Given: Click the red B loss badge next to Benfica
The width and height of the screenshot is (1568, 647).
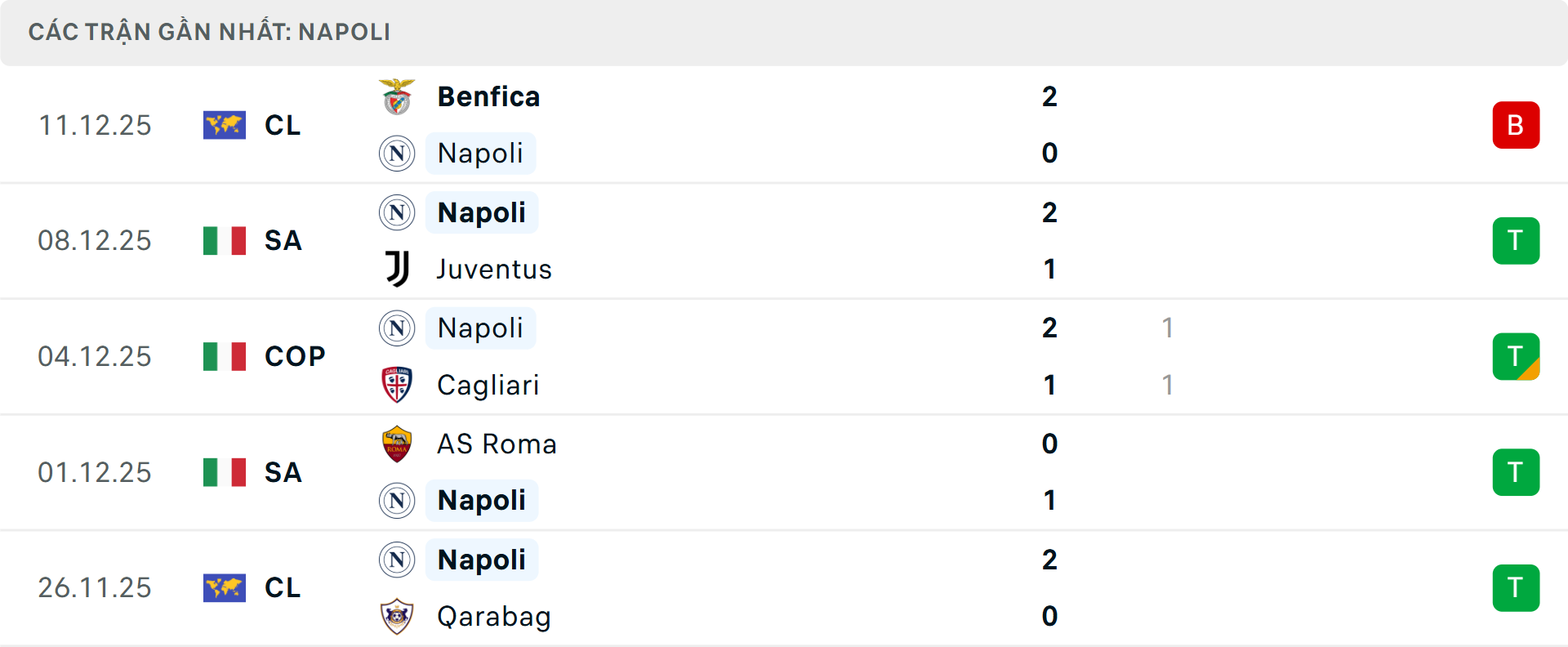Looking at the screenshot, I should 1516,125.
